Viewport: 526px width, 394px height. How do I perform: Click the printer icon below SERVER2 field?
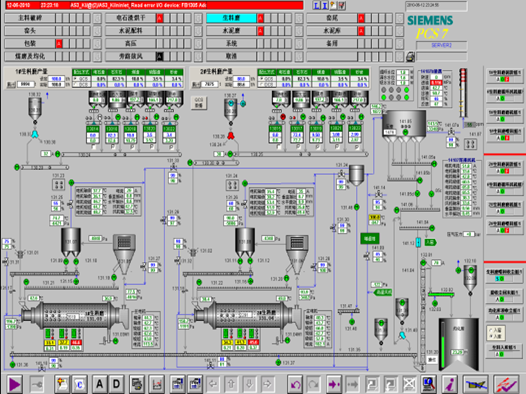(x=410, y=57)
